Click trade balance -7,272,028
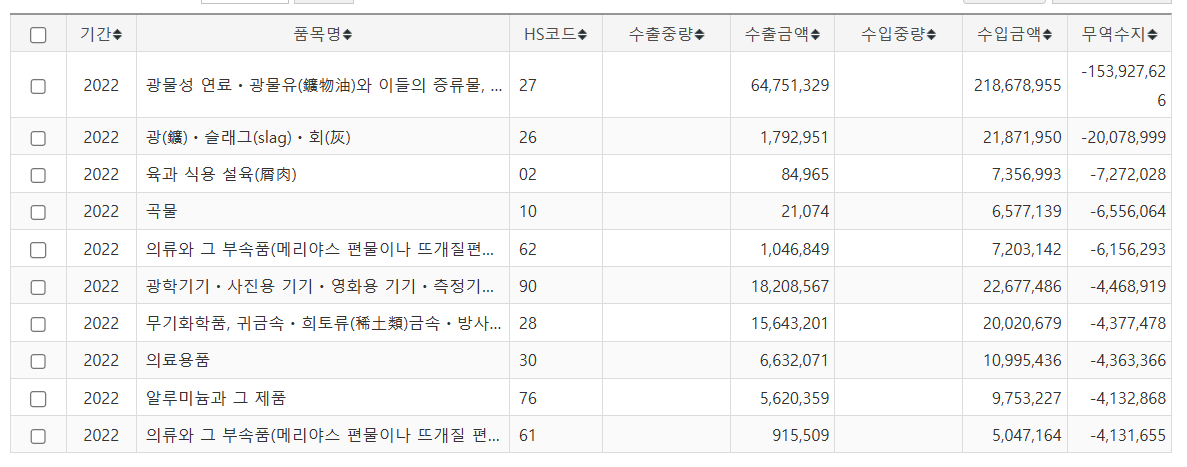 coord(1128,175)
